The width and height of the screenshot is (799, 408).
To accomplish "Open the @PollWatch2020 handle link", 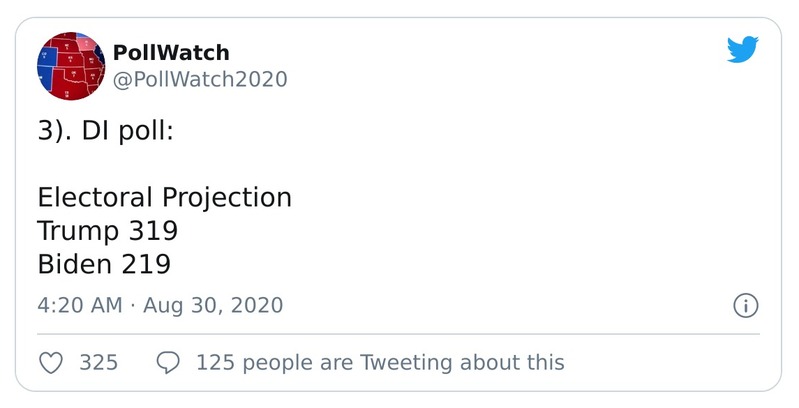I will pos(199,80).
